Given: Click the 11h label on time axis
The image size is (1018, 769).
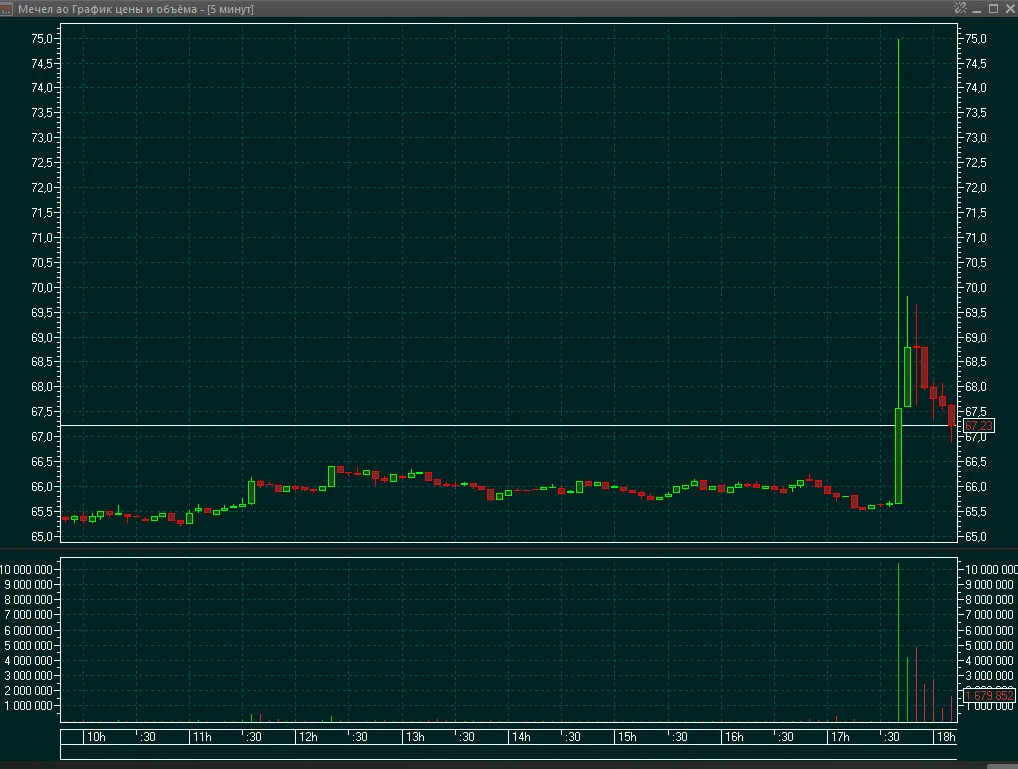Looking at the screenshot, I should click(x=202, y=737).
